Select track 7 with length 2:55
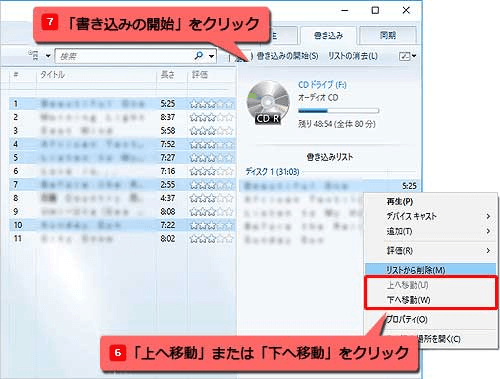This screenshot has width=500, height=379. (122, 185)
